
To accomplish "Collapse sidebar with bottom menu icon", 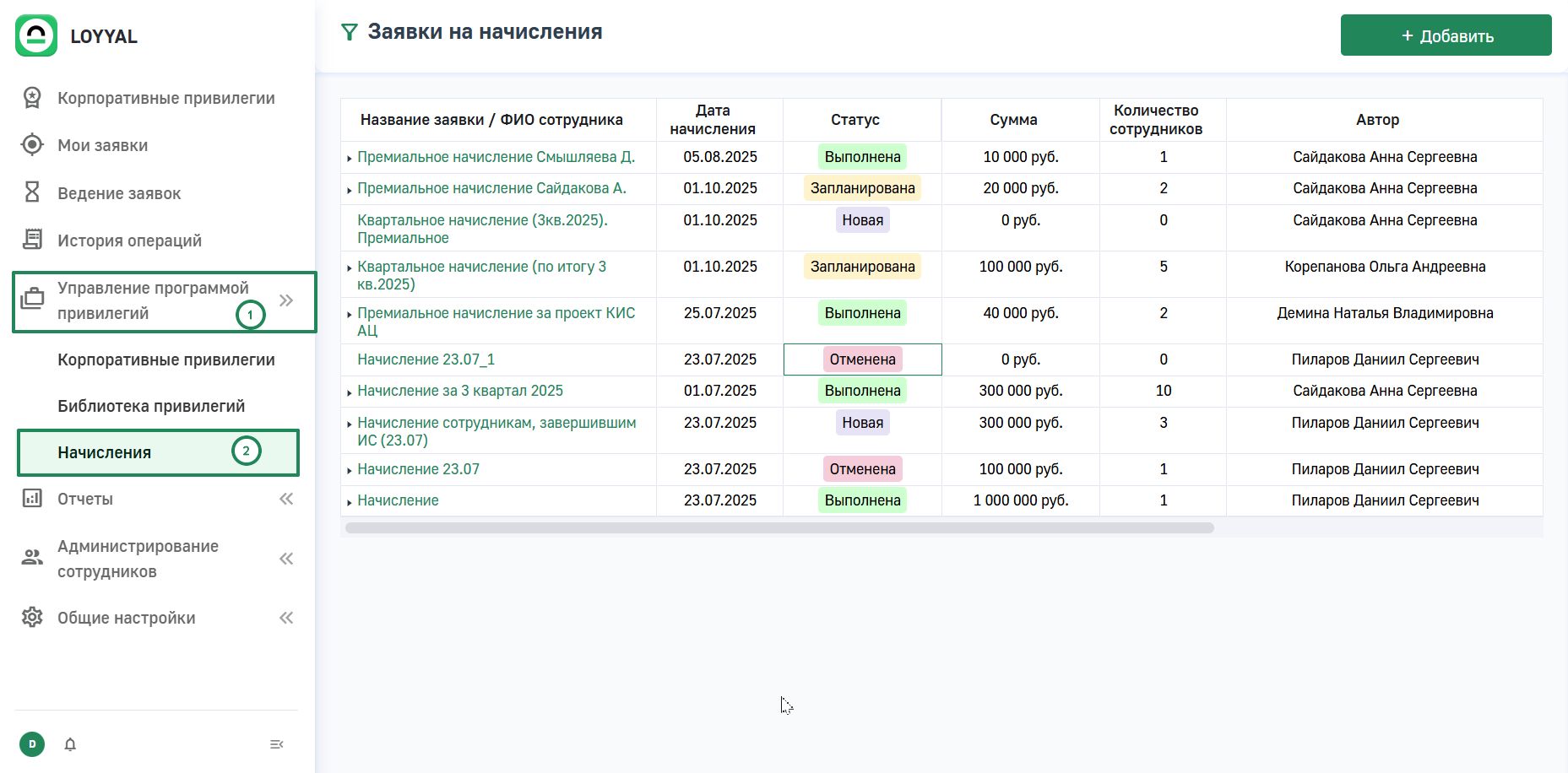I will tap(276, 744).
